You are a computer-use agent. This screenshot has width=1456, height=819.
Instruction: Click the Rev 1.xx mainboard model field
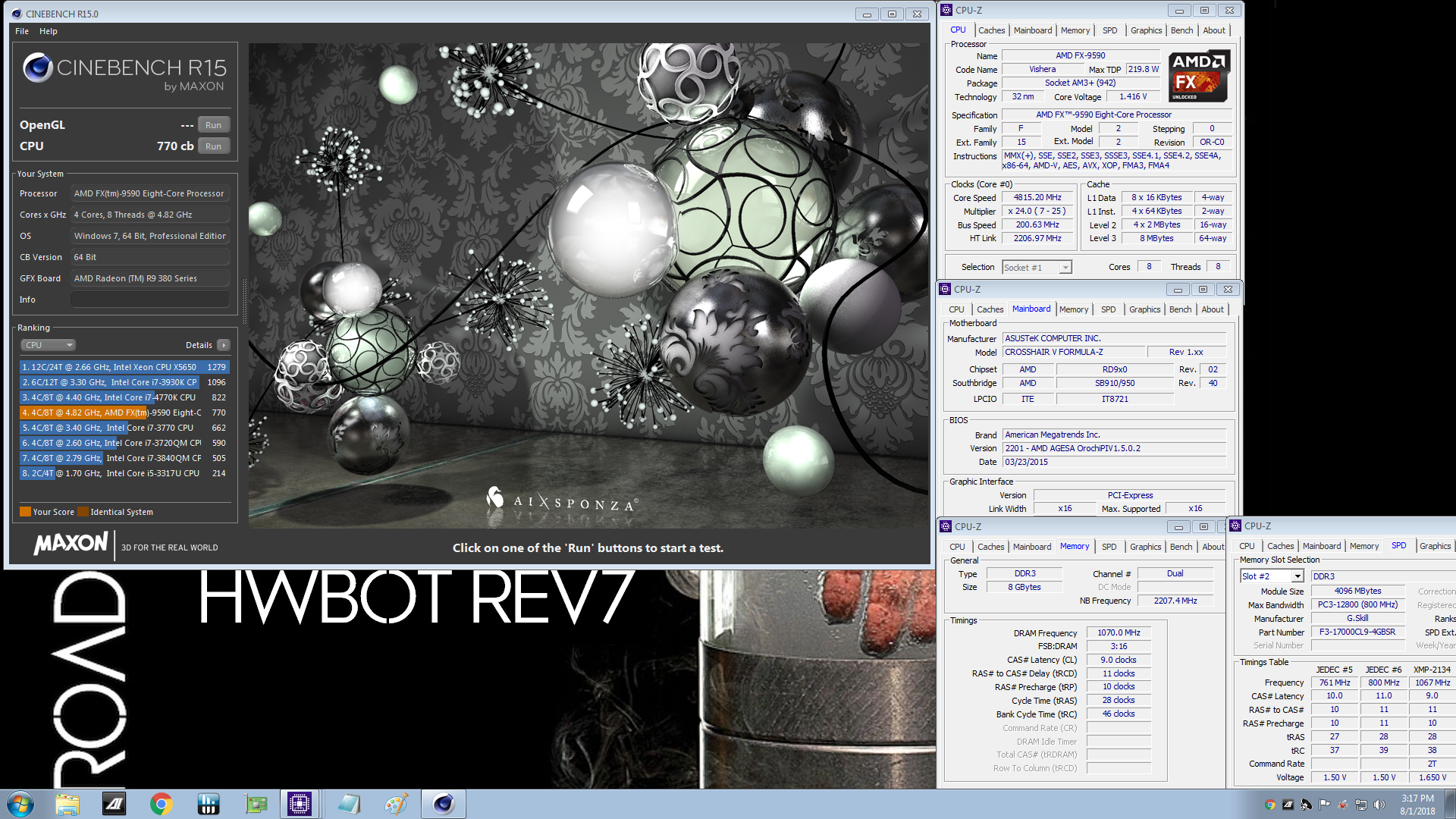click(1186, 352)
